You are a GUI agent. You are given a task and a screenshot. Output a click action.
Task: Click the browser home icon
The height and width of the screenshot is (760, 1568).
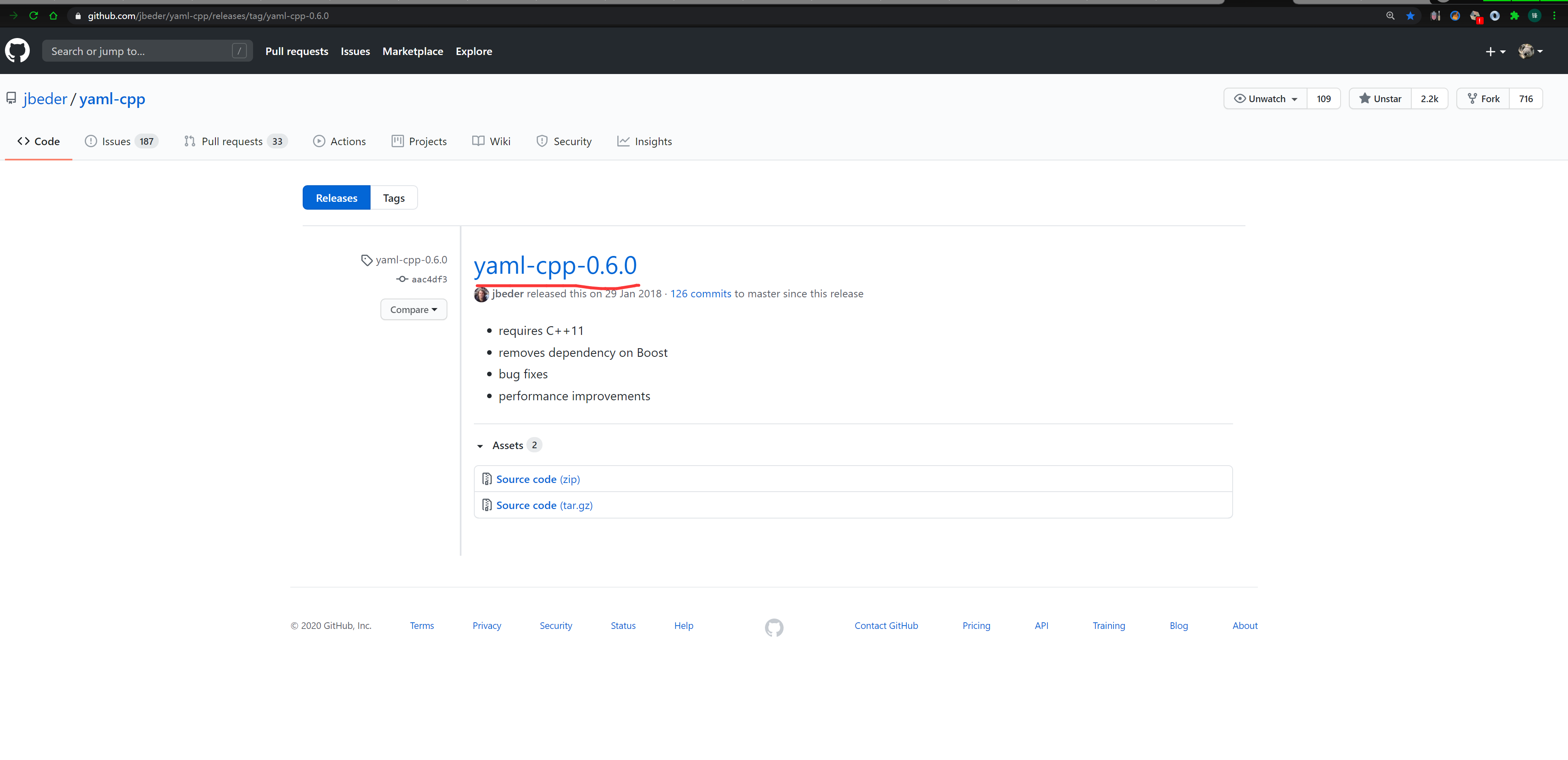[x=54, y=16]
